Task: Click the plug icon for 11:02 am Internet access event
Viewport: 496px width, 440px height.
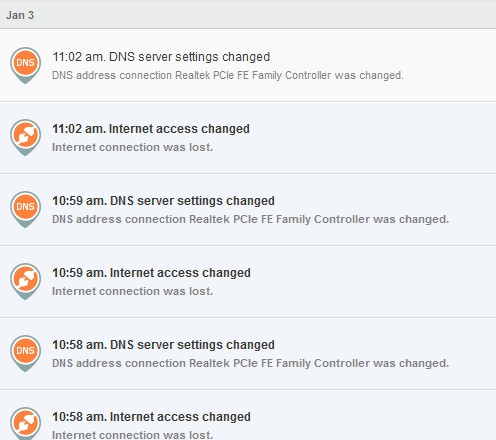Action: [x=25, y=137]
